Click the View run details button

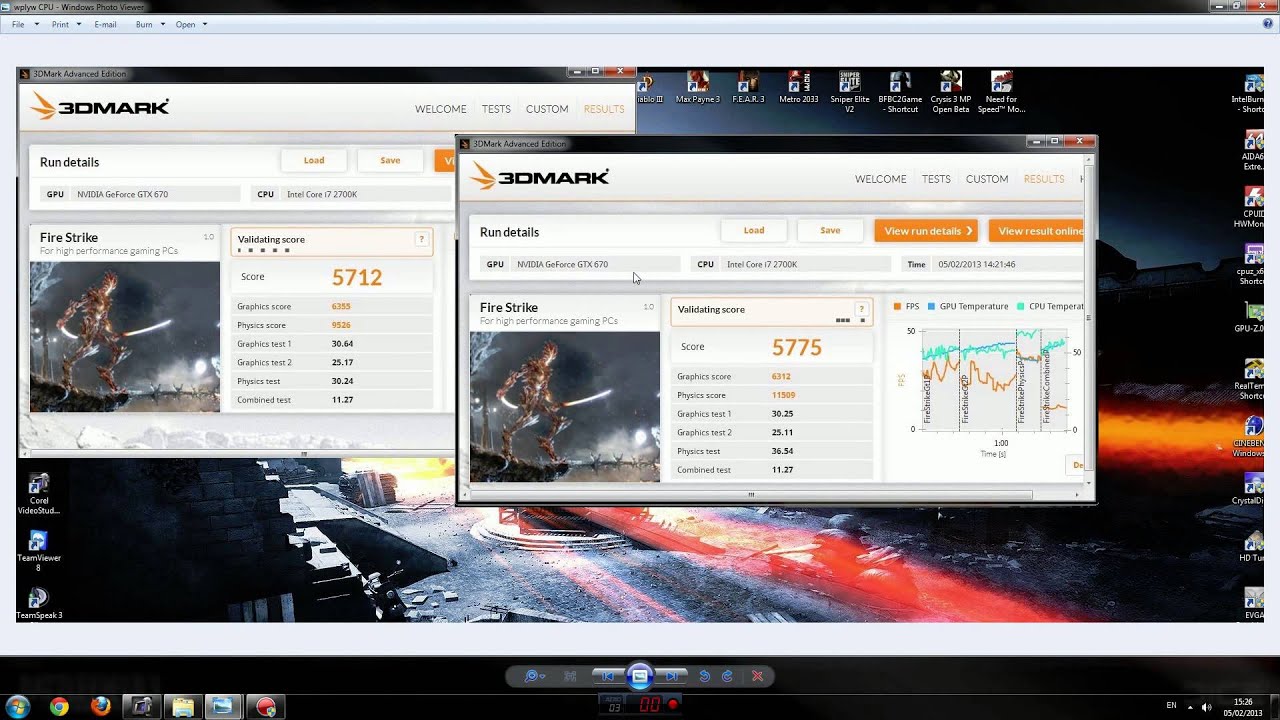pos(926,230)
